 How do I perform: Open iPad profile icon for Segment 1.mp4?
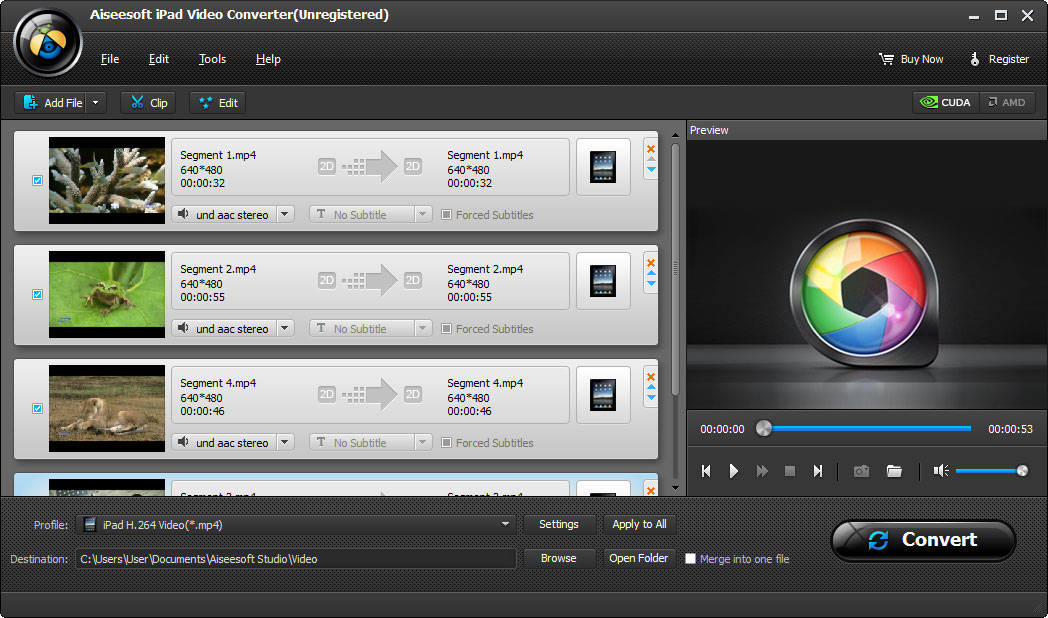pyautogui.click(x=603, y=167)
